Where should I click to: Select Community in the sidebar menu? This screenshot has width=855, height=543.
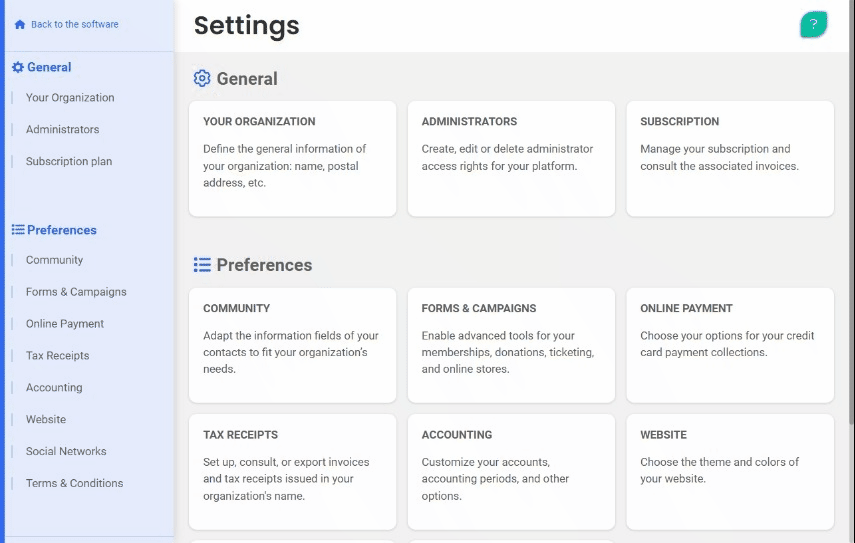(x=54, y=260)
